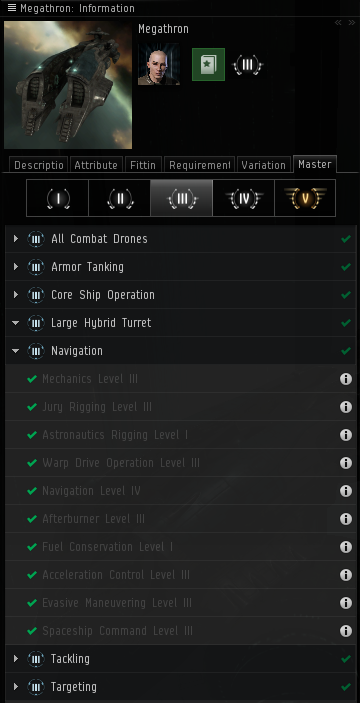Screen dimensions: 360x703
Task: Switch to the Attributes tab
Action: click(x=96, y=165)
